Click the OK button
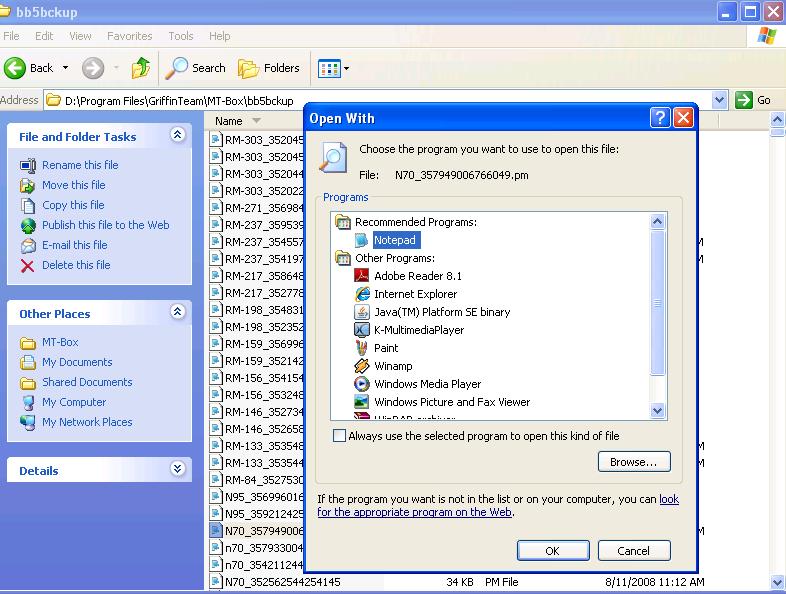 [x=553, y=551]
